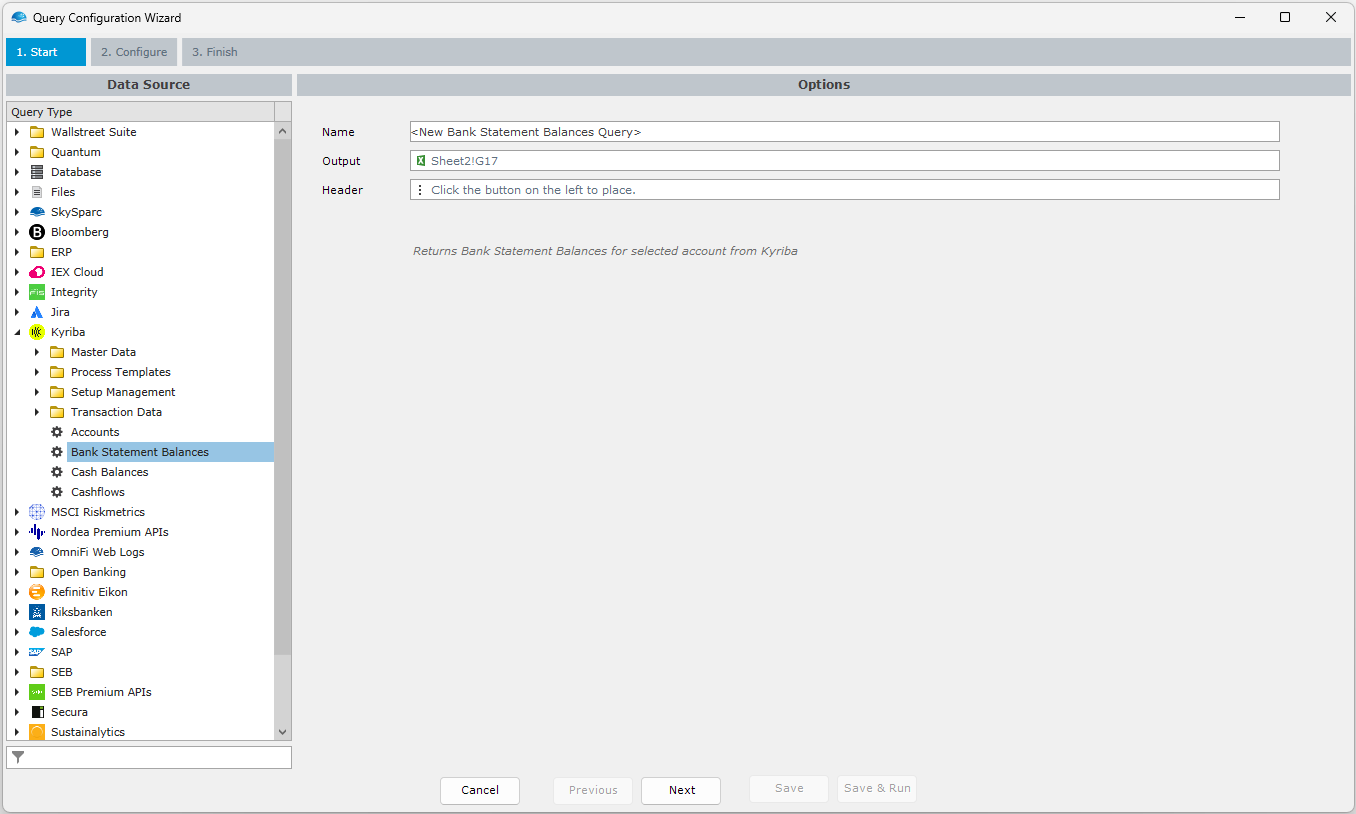Click the Nordea Premium APIs icon
This screenshot has width=1356, height=814.
tap(37, 532)
